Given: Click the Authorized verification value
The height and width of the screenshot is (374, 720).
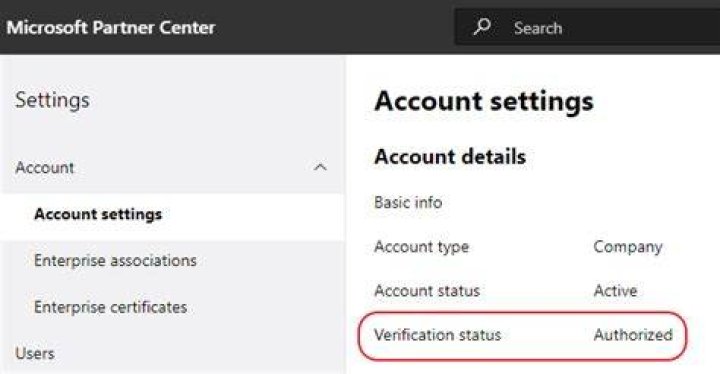Looking at the screenshot, I should (633, 334).
